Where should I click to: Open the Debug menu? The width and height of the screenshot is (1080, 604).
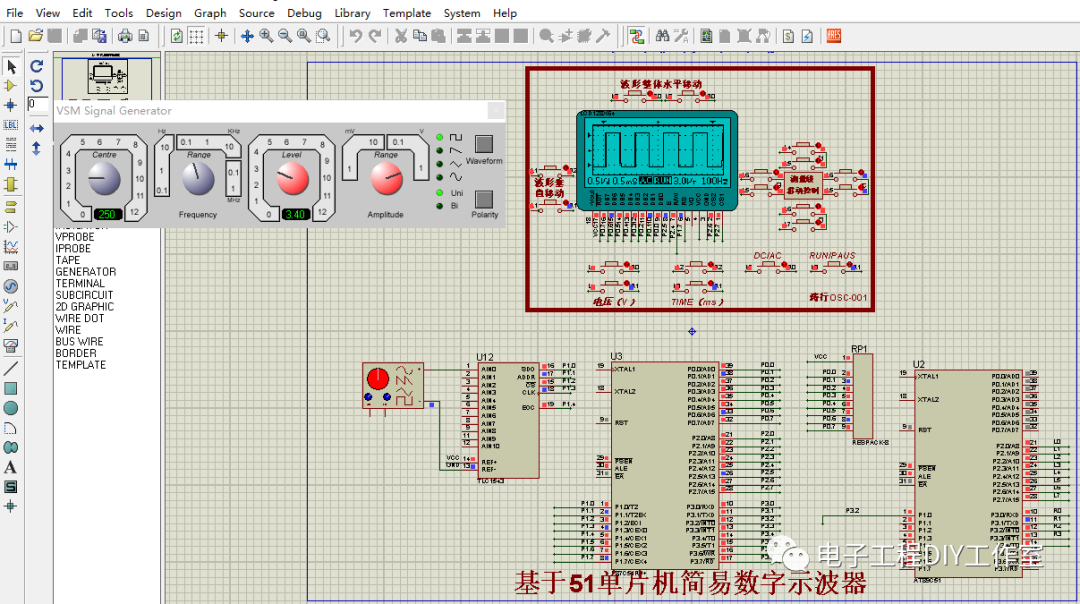point(304,13)
